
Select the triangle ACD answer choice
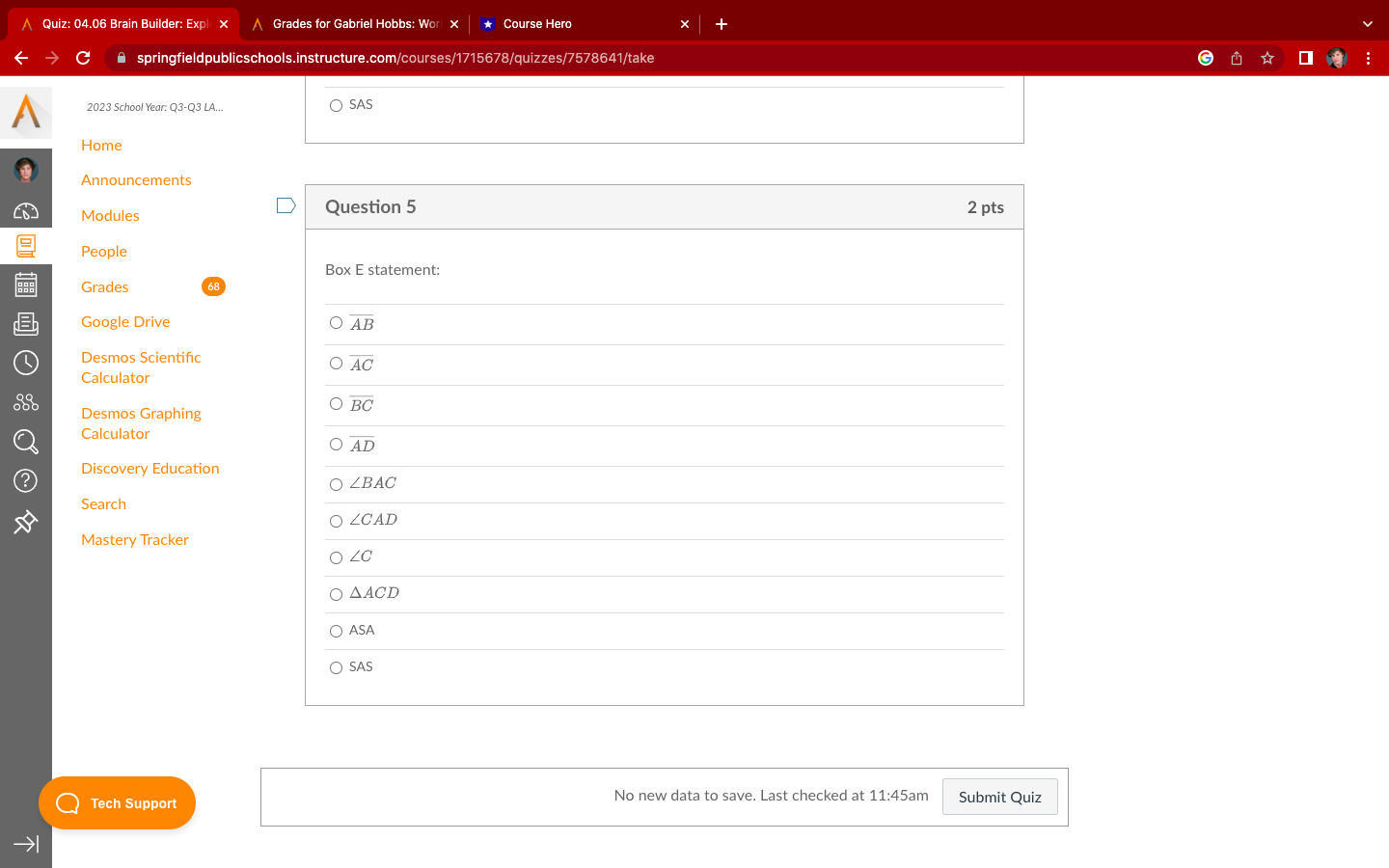tap(336, 593)
